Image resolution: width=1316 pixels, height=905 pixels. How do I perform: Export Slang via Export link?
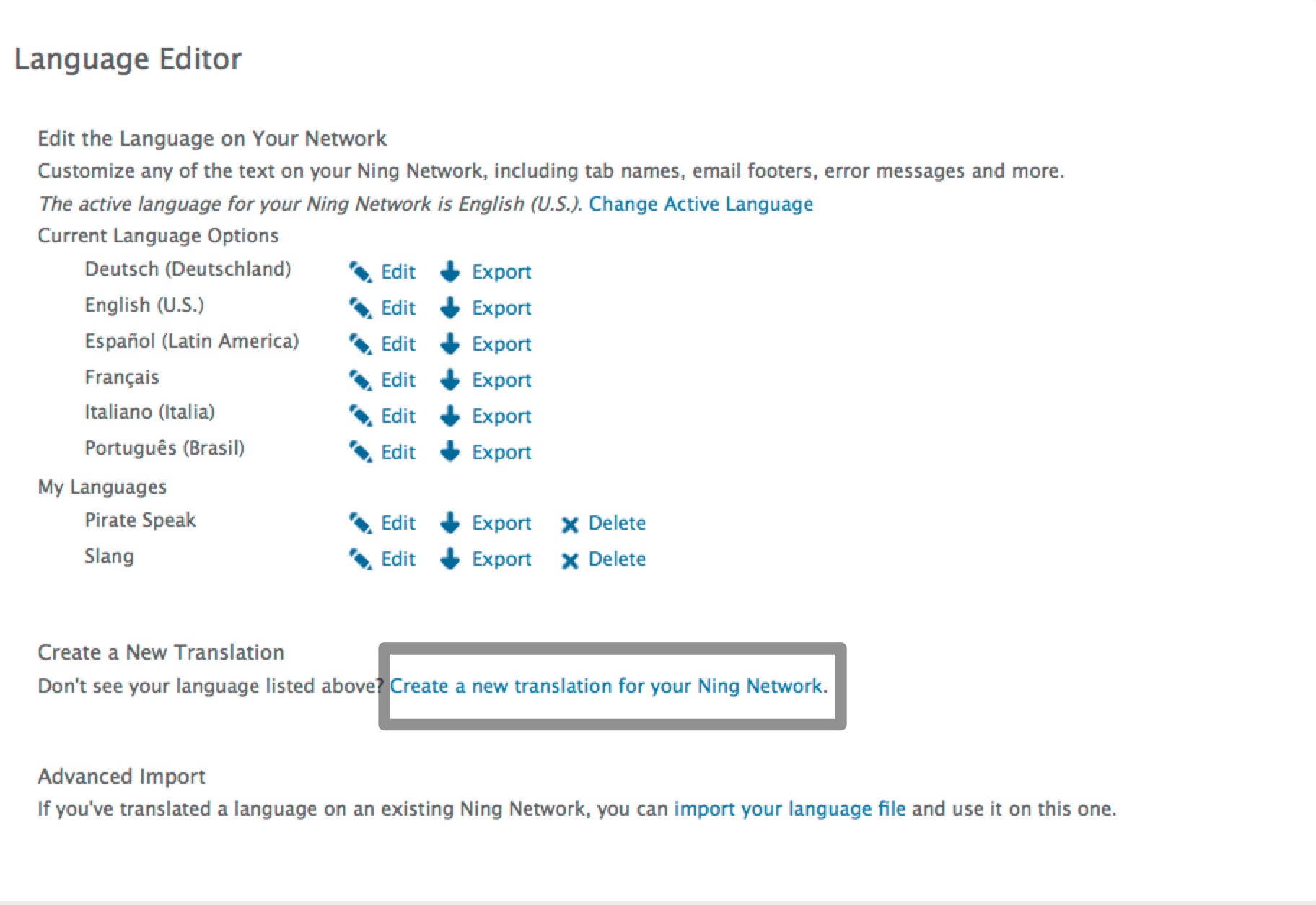[x=501, y=560]
